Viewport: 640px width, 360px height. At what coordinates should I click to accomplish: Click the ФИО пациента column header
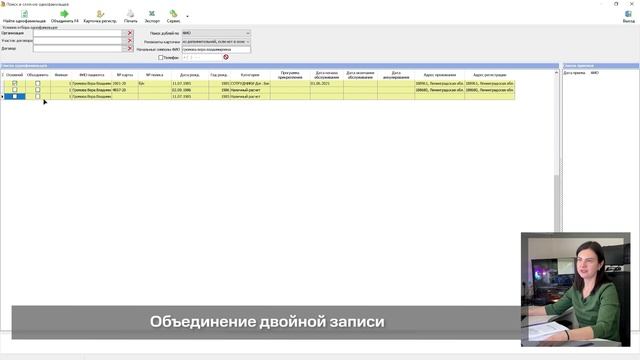pyautogui.click(x=91, y=75)
